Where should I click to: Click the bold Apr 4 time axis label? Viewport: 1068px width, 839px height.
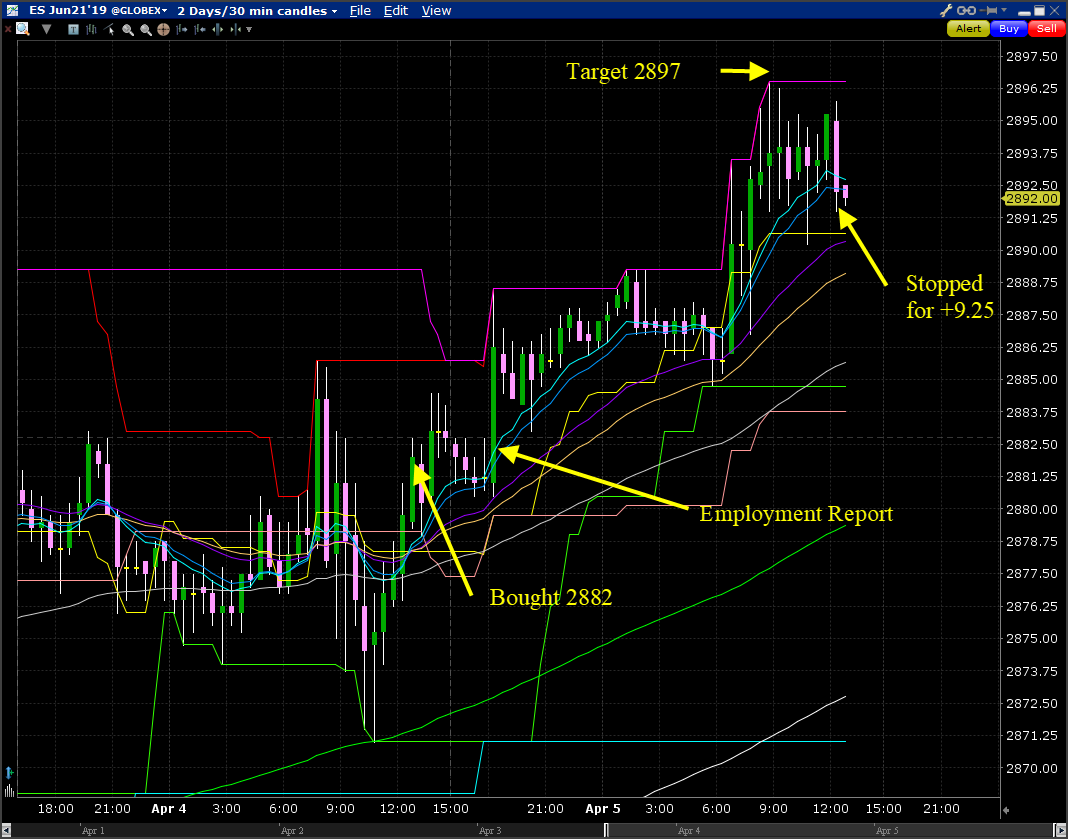coord(168,809)
